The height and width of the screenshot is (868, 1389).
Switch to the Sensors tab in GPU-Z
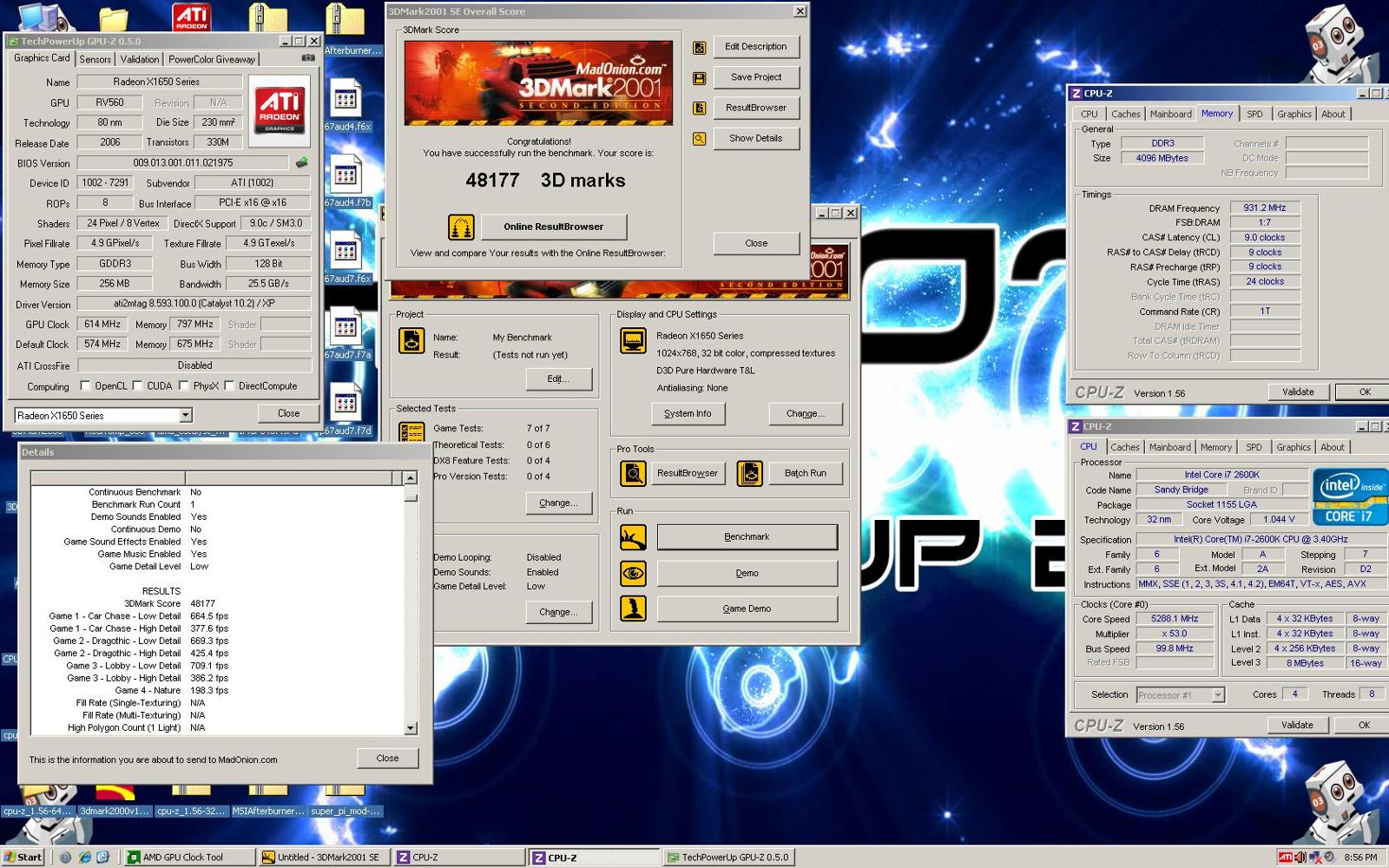point(95,60)
